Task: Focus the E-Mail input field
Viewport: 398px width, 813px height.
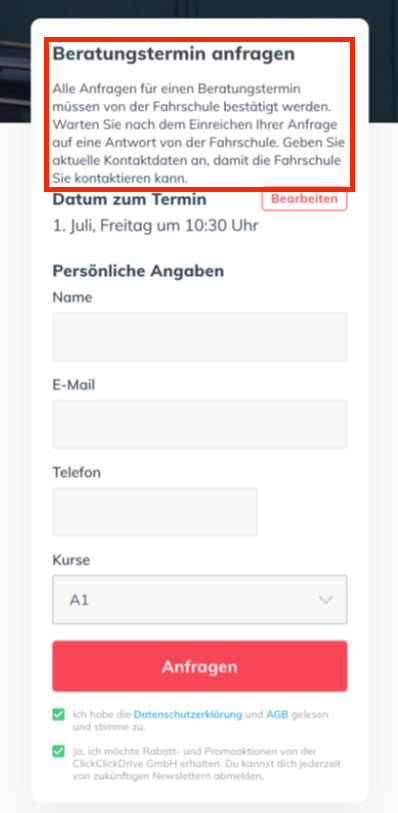Action: click(200, 424)
